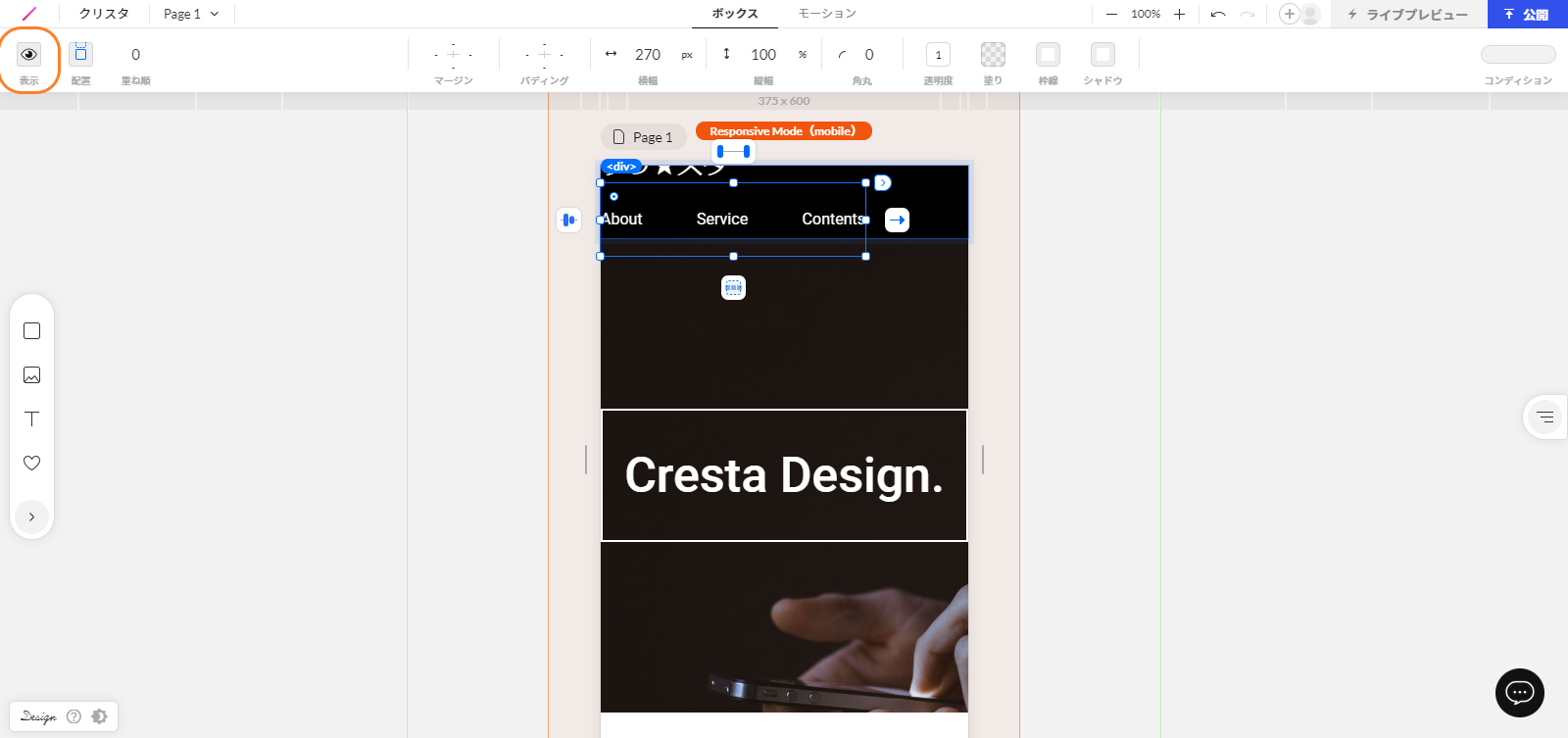Click the コンディション condition pill
This screenshot has height=738, width=1568.
tap(1518, 55)
